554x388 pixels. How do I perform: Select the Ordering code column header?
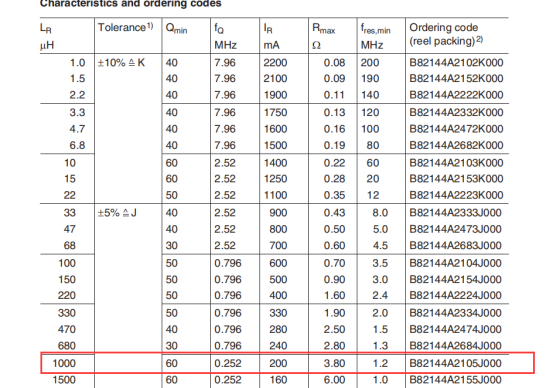click(x=446, y=34)
